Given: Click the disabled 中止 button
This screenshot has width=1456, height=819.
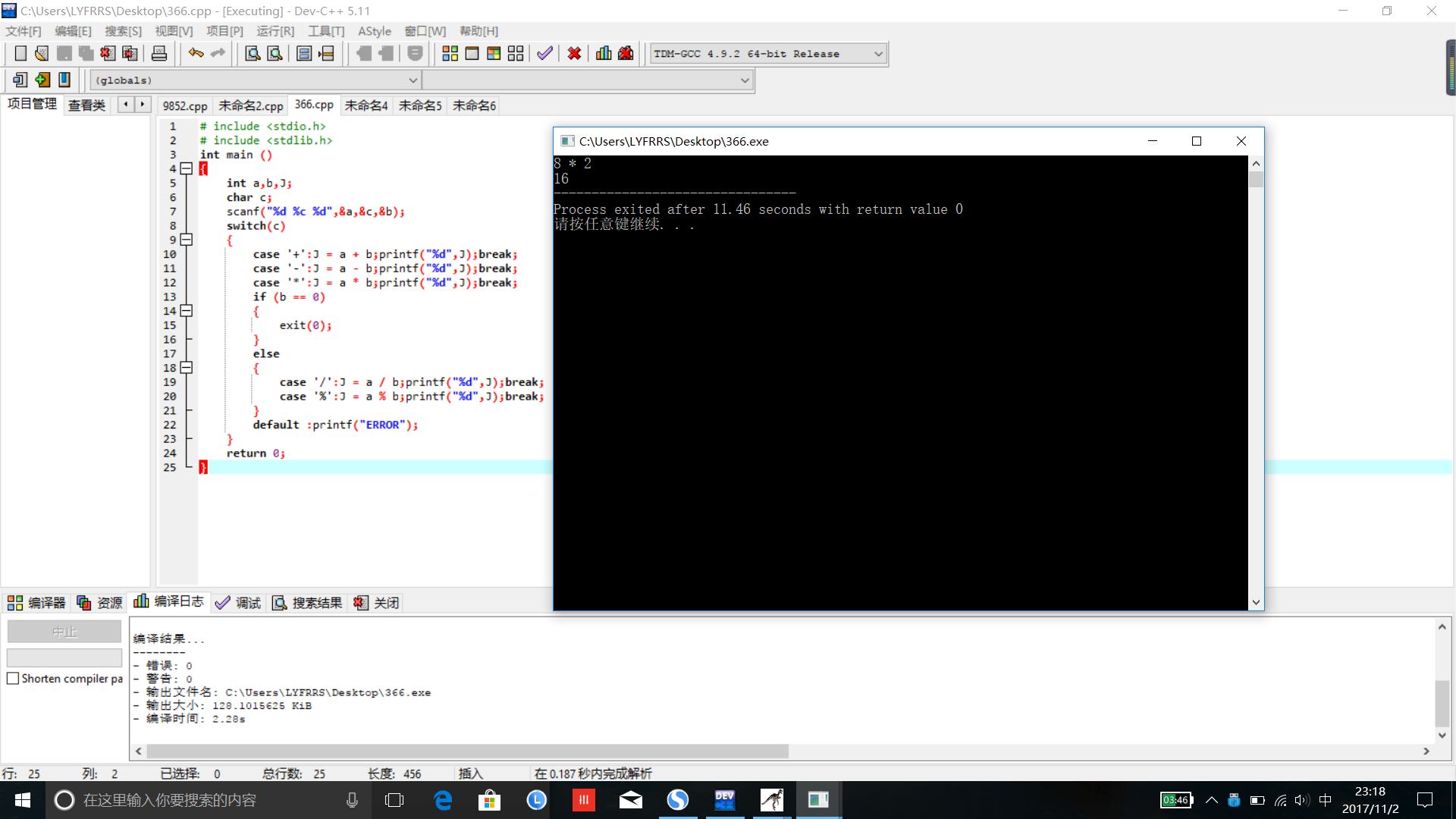Looking at the screenshot, I should [x=64, y=632].
